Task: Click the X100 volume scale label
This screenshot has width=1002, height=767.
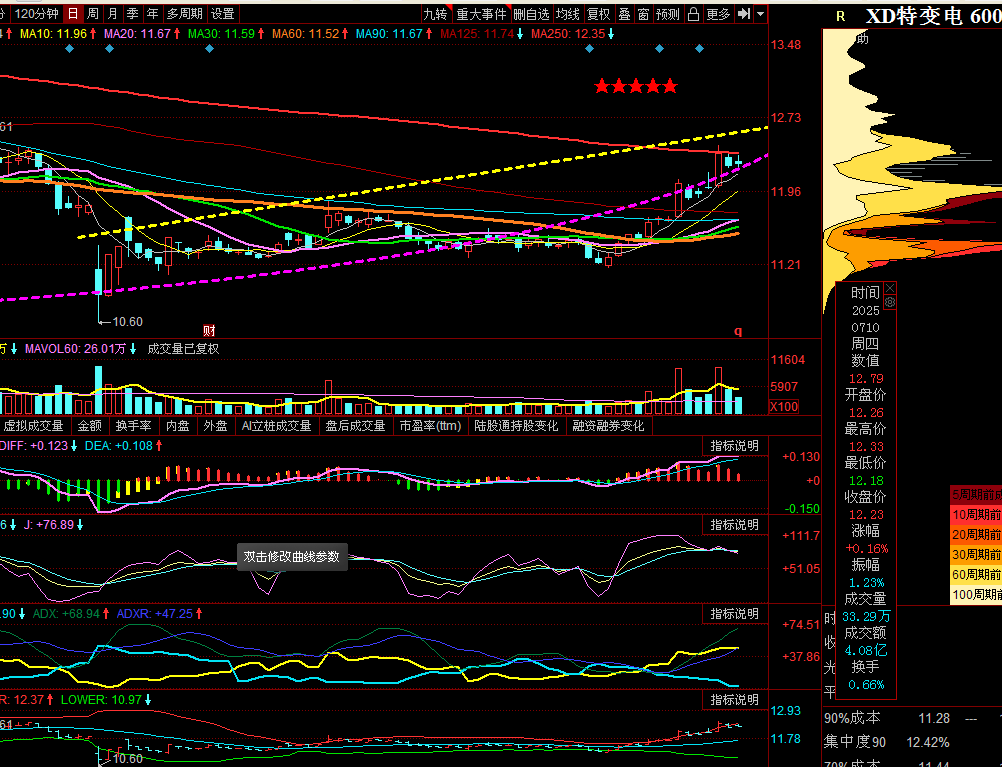Action: pyautogui.click(x=784, y=407)
